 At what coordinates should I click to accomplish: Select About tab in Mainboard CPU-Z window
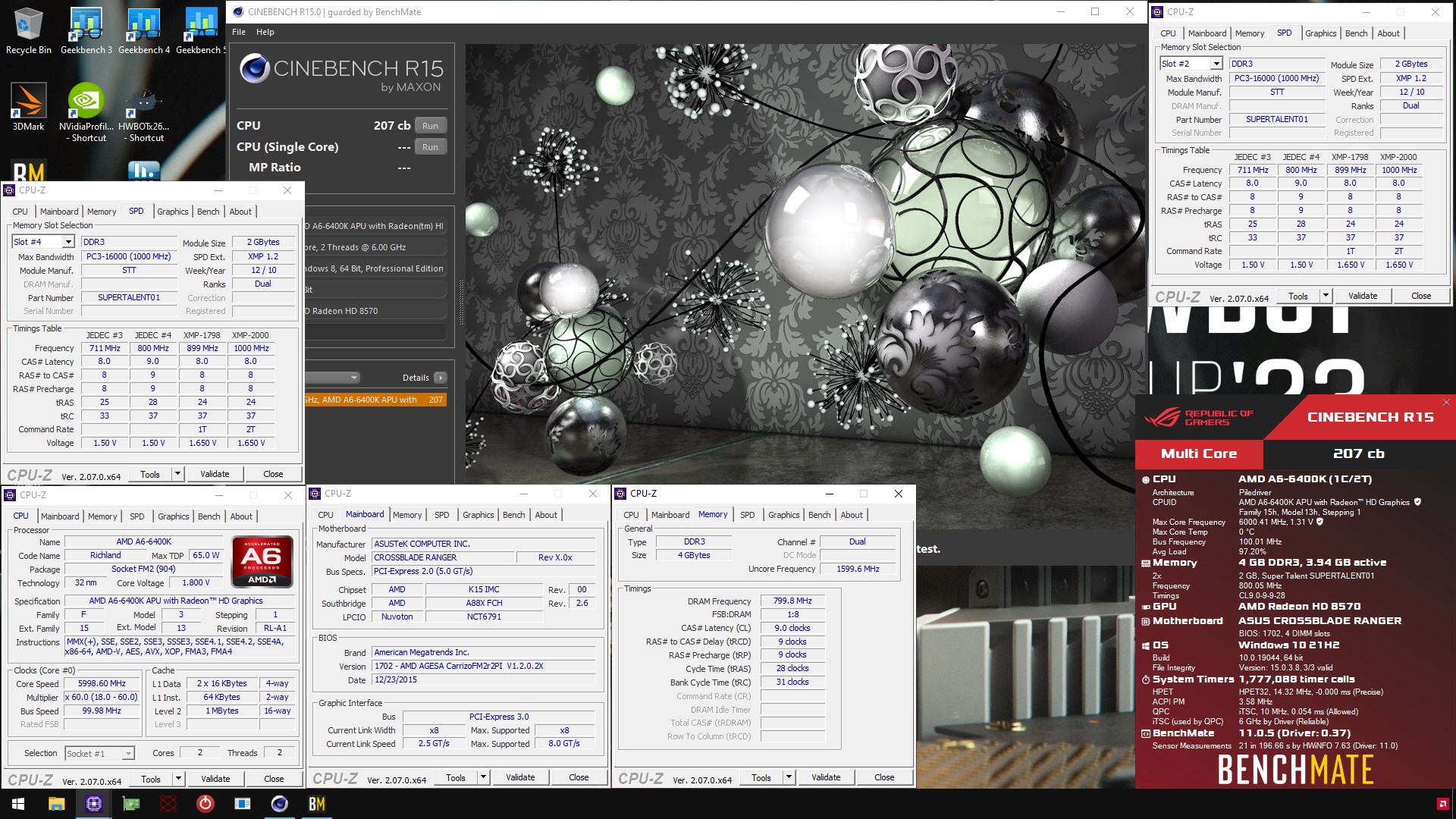tap(546, 515)
